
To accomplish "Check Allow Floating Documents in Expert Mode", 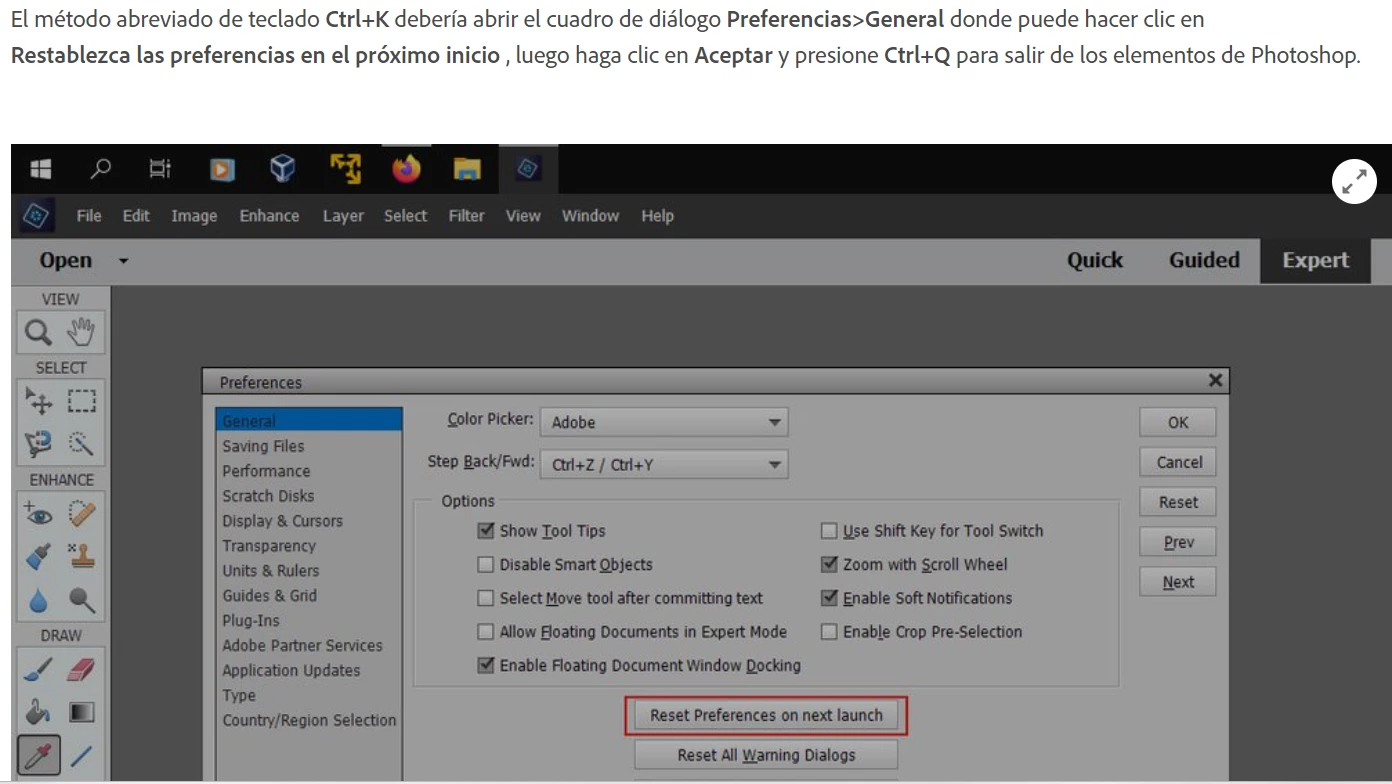I will 486,632.
